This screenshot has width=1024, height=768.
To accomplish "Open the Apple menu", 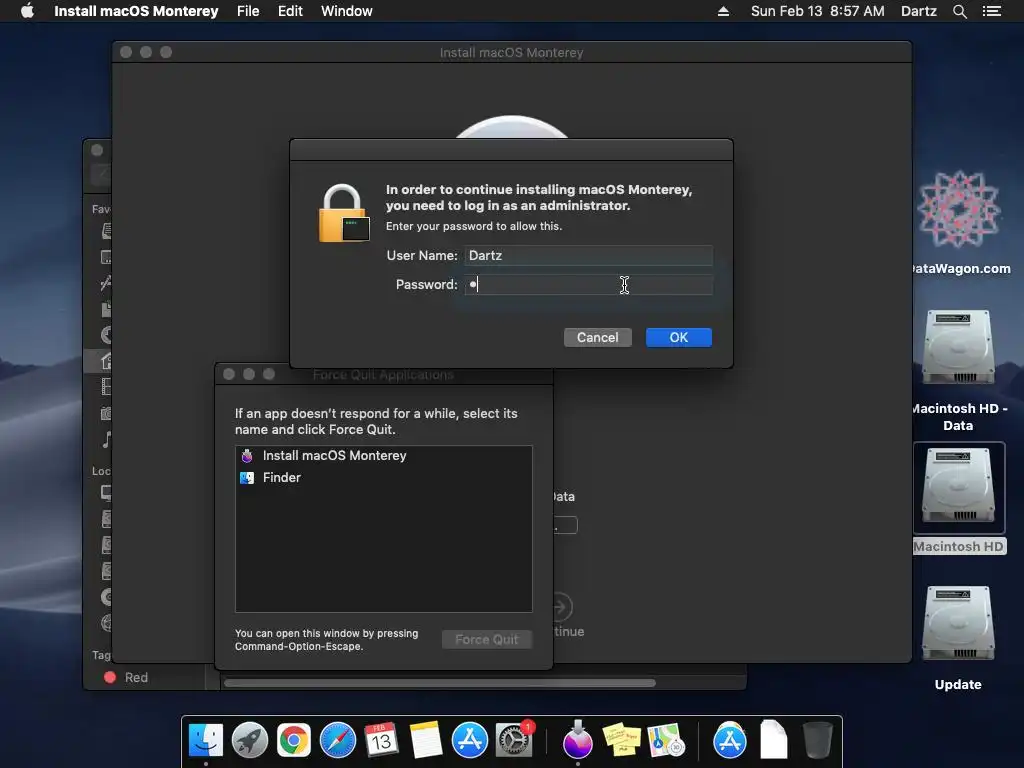I will tap(27, 11).
